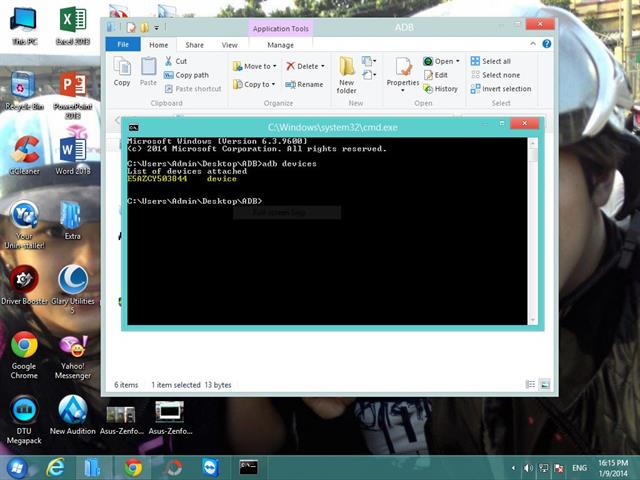Viewport: 640px width, 480px height.
Task: Click the Copy path button
Action: [x=167, y=75]
